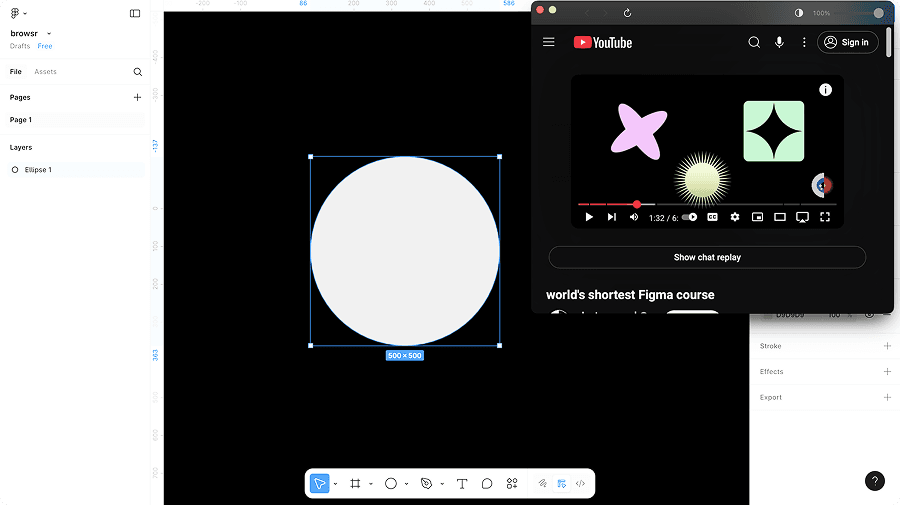Click the red video progress scrubber
Image resolution: width=900 pixels, height=505 pixels.
pos(637,204)
